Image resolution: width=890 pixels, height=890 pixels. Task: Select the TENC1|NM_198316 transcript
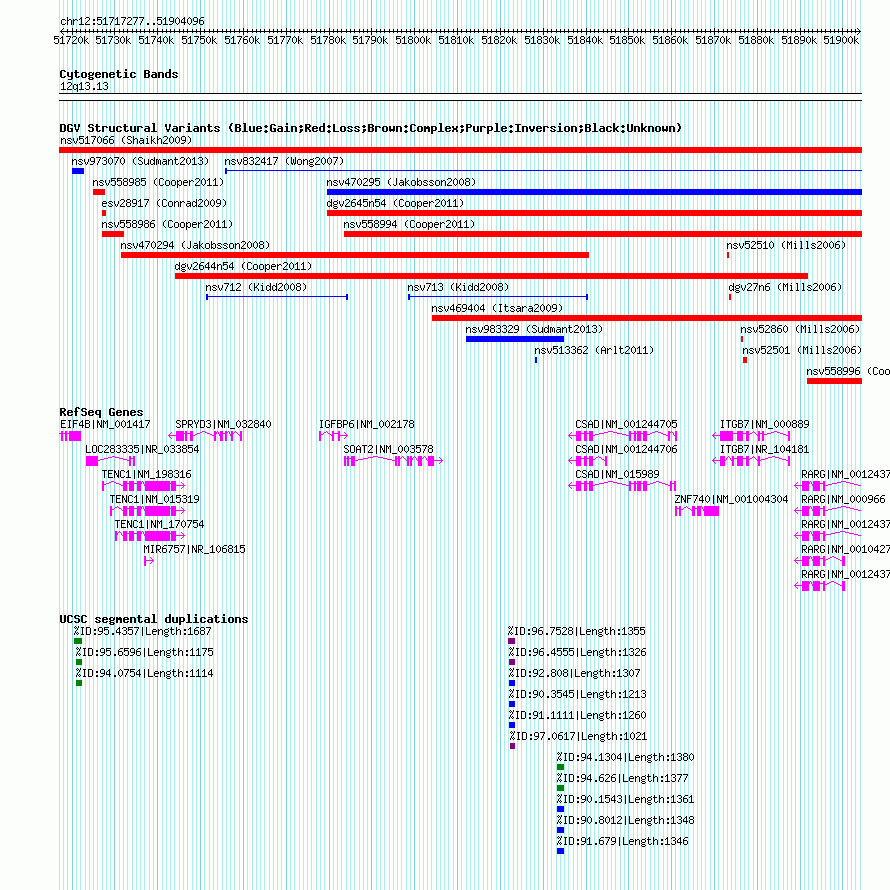[x=144, y=486]
